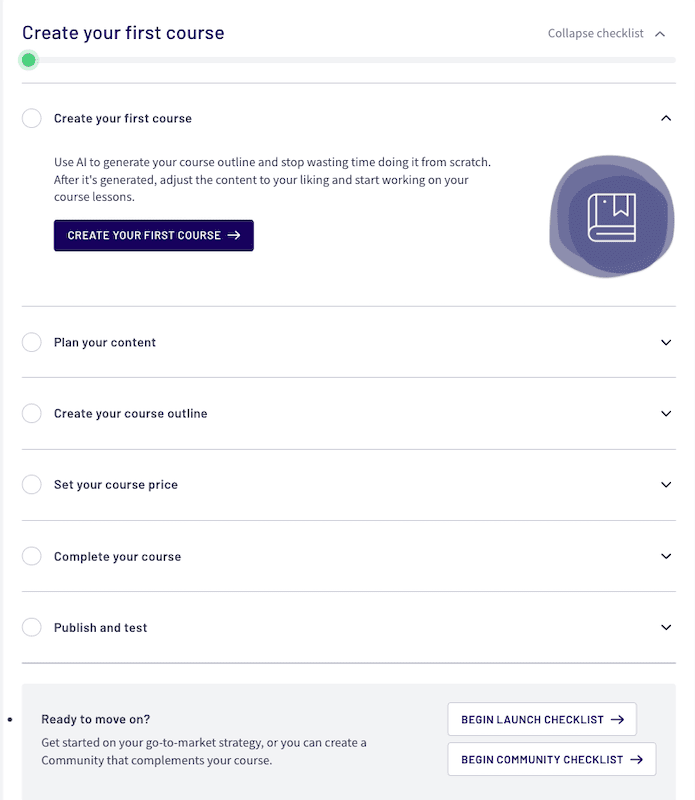Click Collapse checklist at the top right
The image size is (695, 800).
coord(604,33)
